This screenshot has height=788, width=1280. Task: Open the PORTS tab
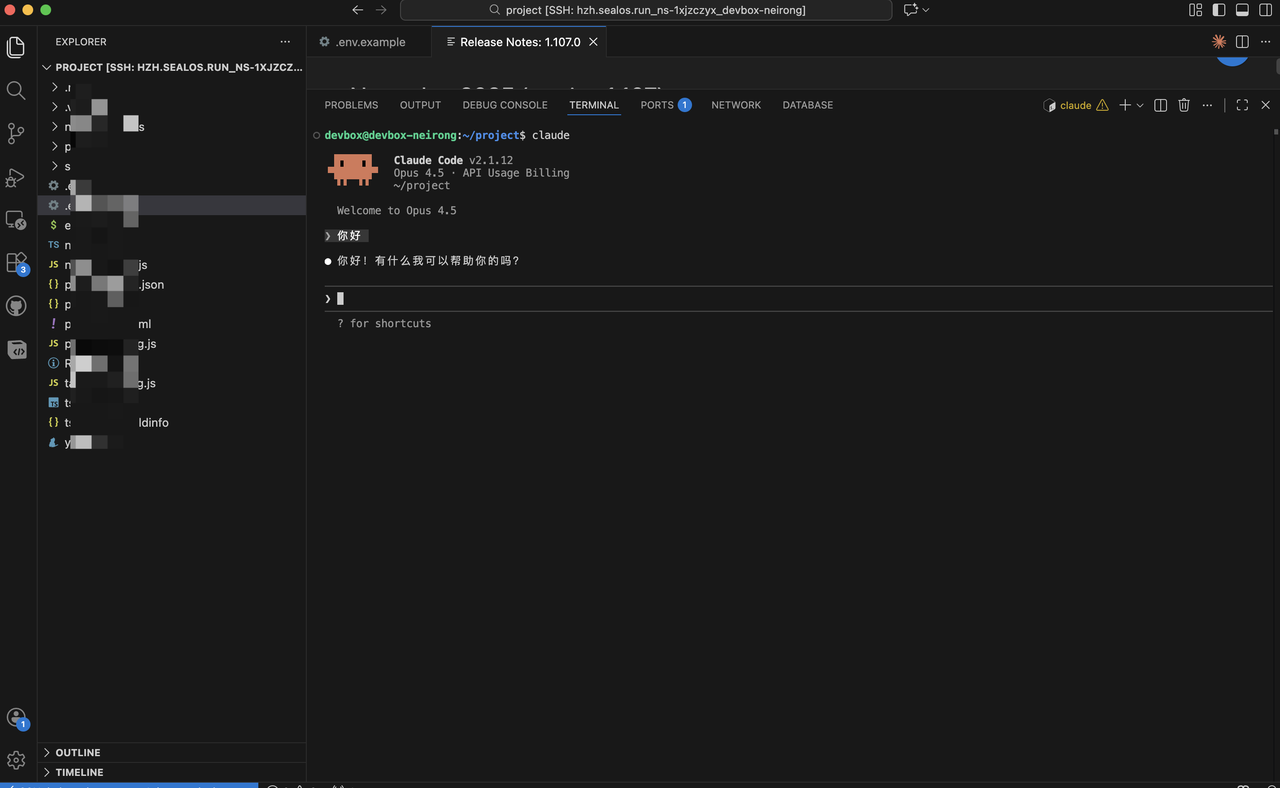[666, 105]
